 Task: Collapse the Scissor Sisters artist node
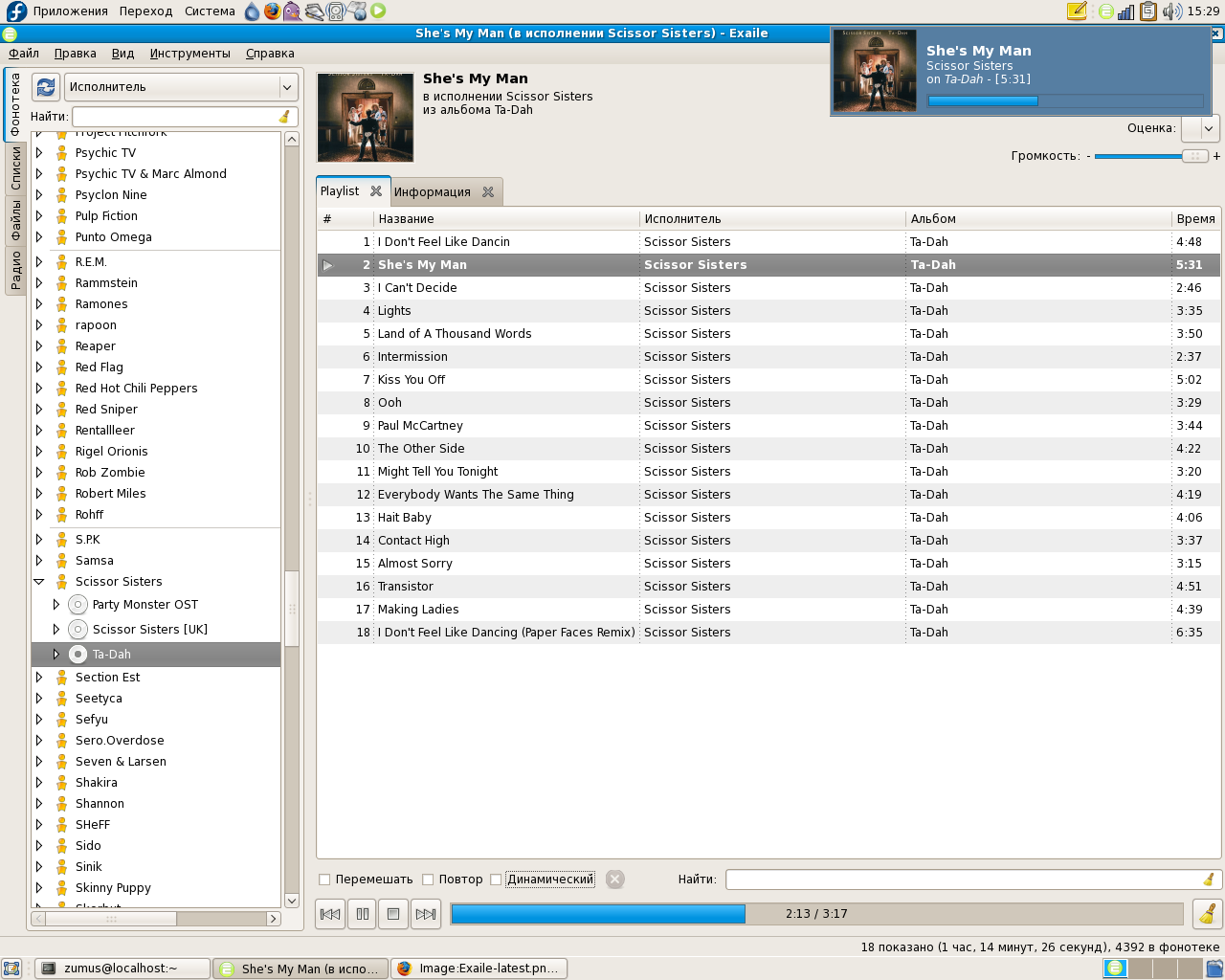pos(39,582)
